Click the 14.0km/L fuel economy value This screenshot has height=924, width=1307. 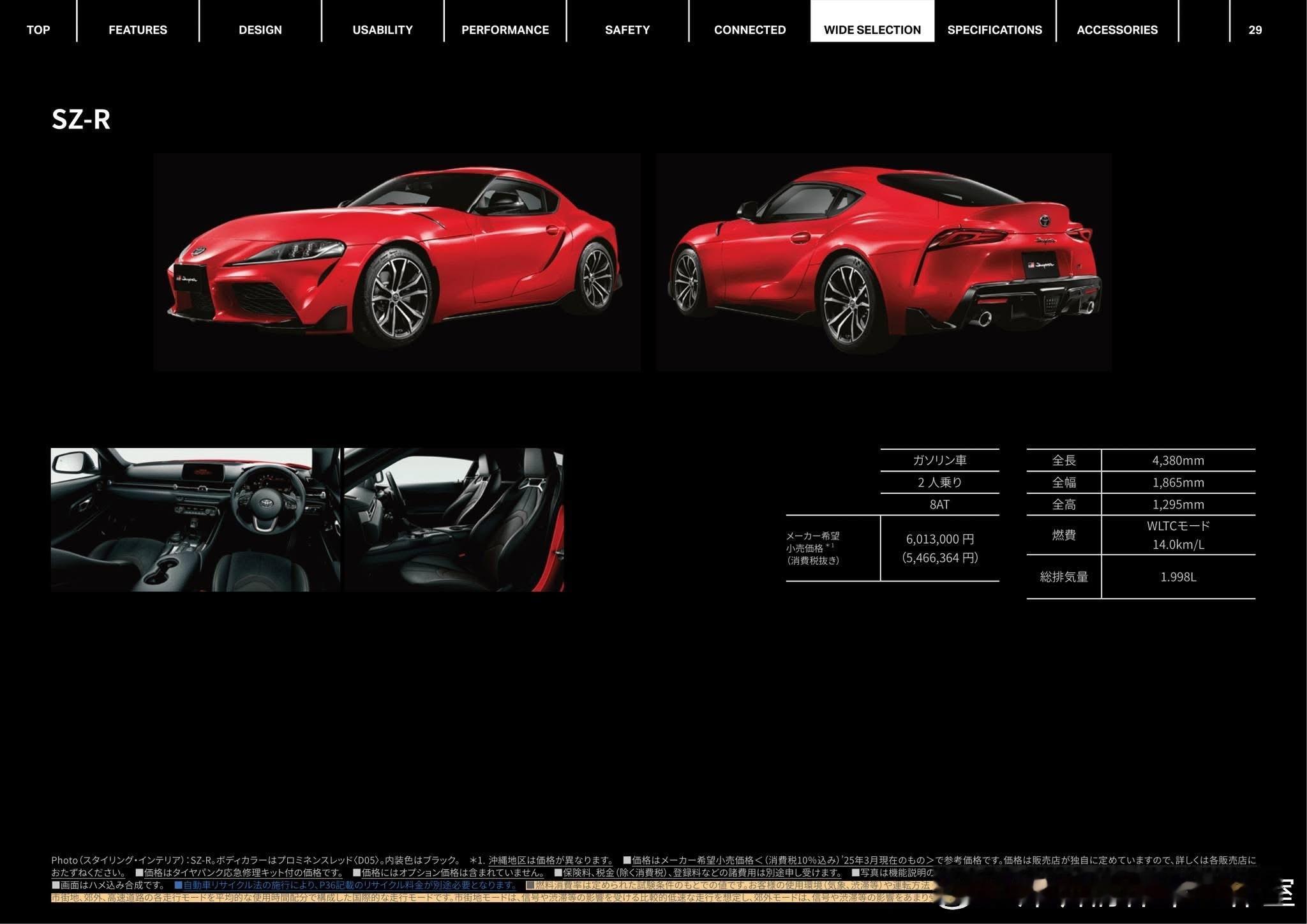coord(1178,544)
